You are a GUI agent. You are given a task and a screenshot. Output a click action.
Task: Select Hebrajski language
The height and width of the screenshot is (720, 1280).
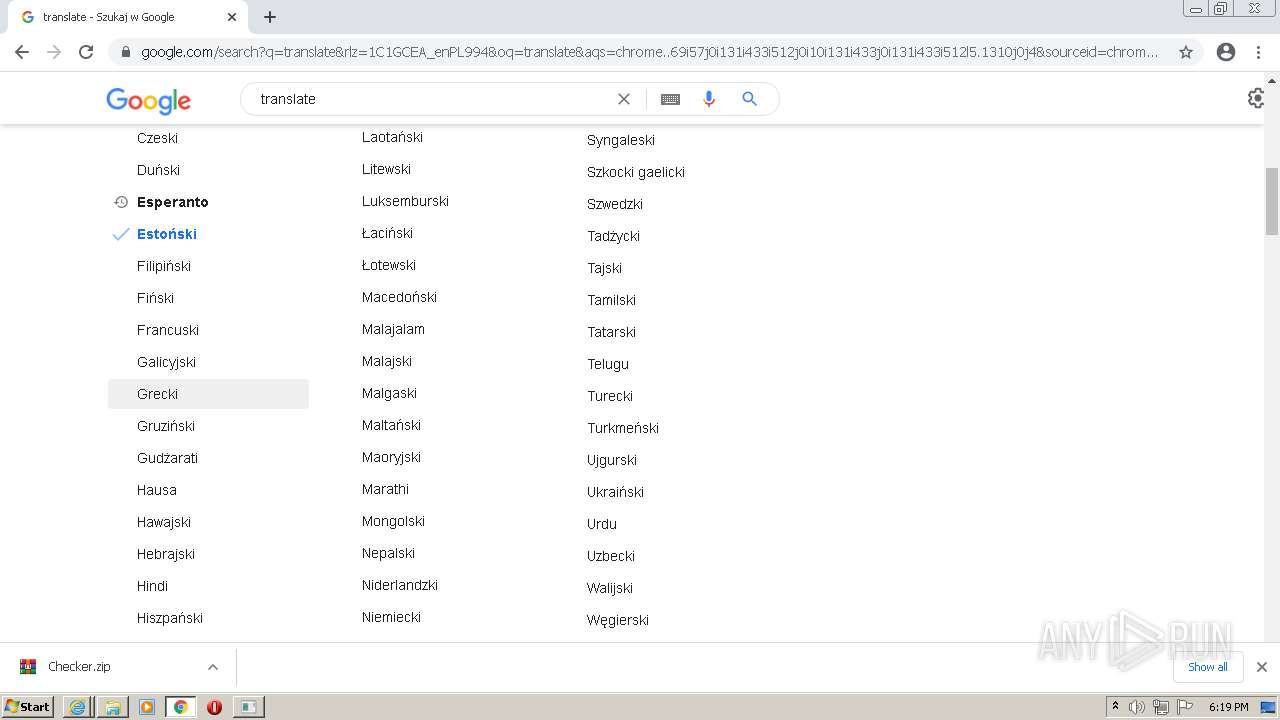166,554
